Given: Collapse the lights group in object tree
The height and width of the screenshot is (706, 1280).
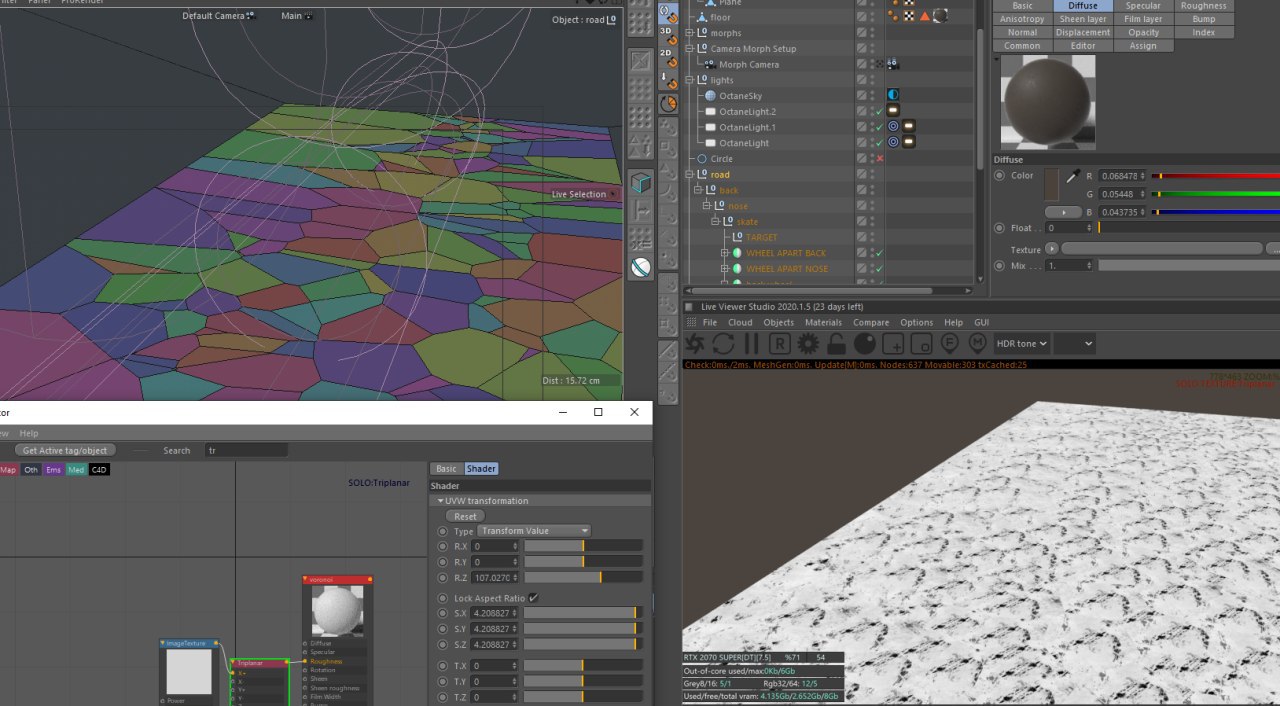Looking at the screenshot, I should point(689,80).
